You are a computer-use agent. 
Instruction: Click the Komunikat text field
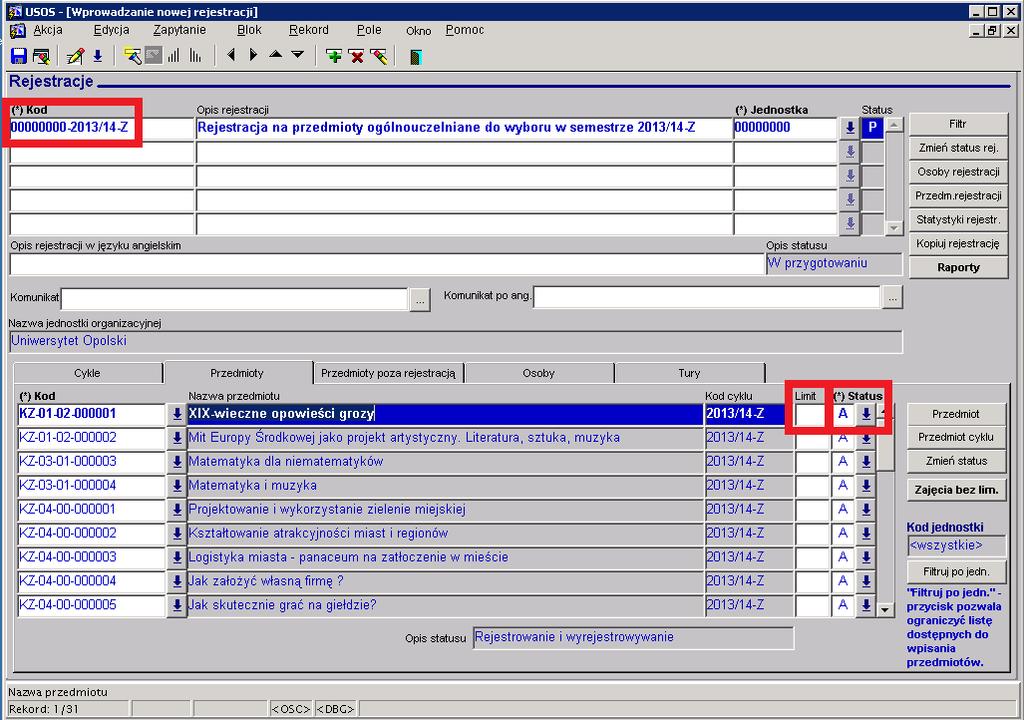point(234,299)
